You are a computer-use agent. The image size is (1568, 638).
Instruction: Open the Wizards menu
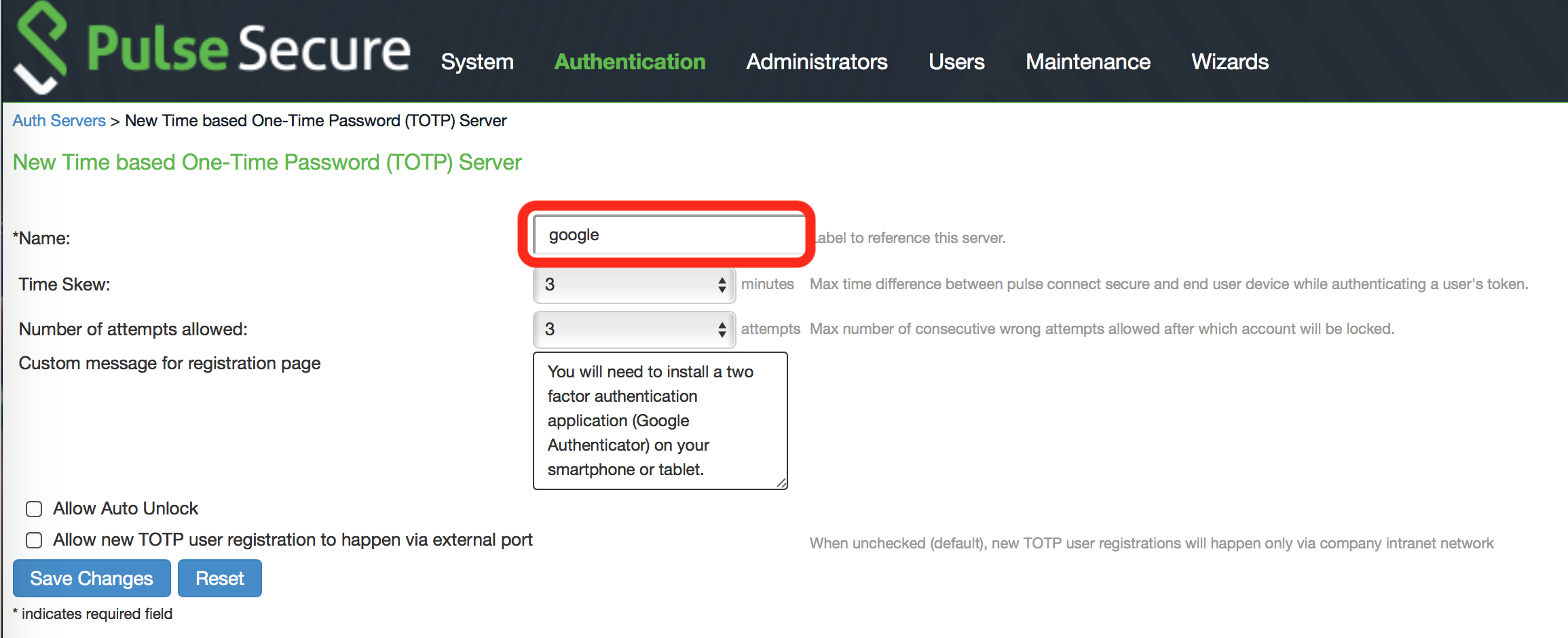click(1229, 62)
